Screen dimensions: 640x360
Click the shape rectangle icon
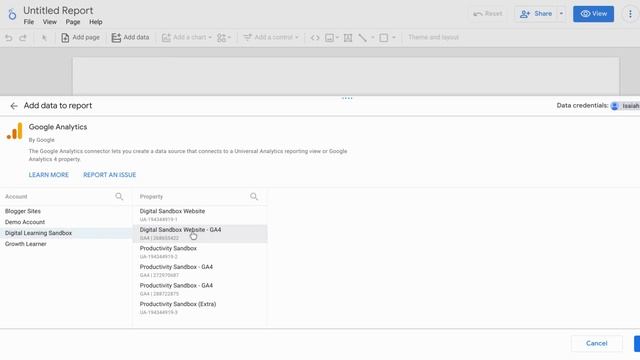click(x=384, y=38)
